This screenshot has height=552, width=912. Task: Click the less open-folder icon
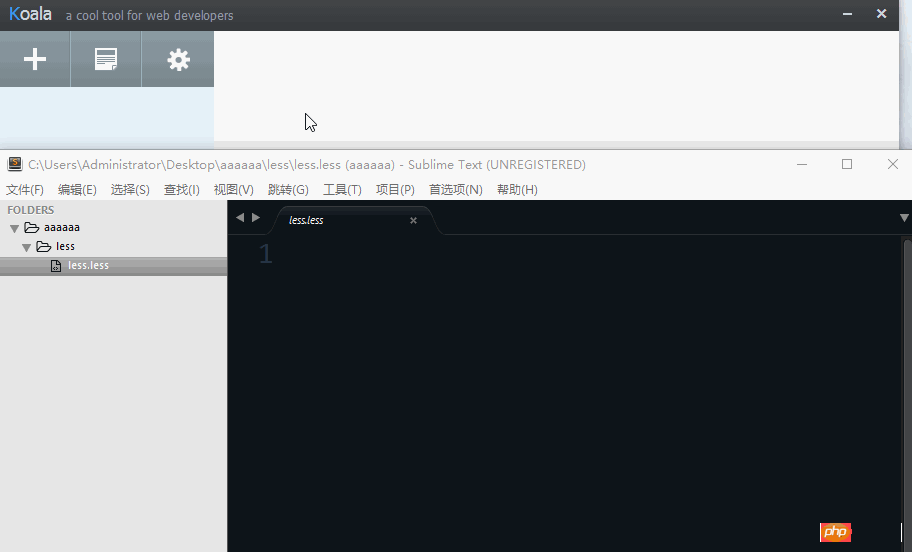[44, 247]
